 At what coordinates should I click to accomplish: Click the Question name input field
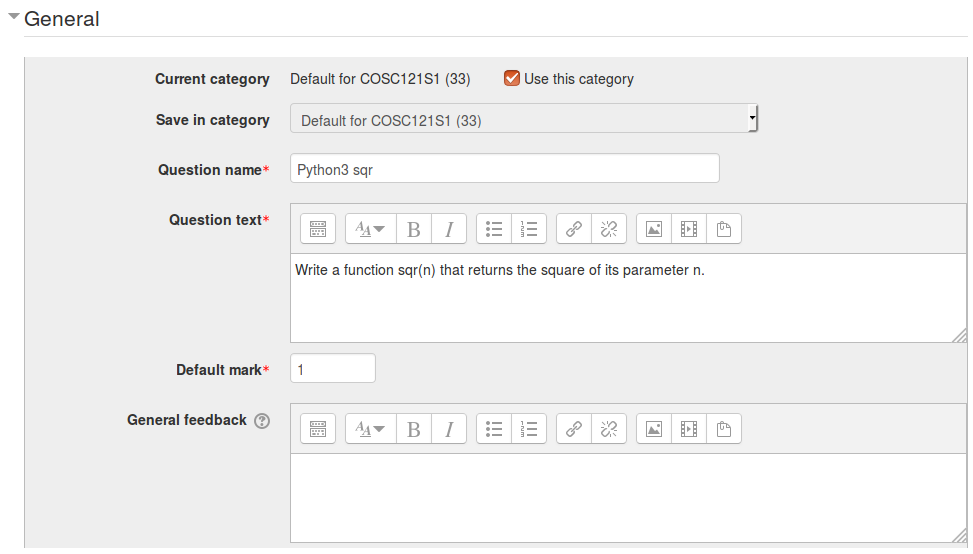[504, 169]
